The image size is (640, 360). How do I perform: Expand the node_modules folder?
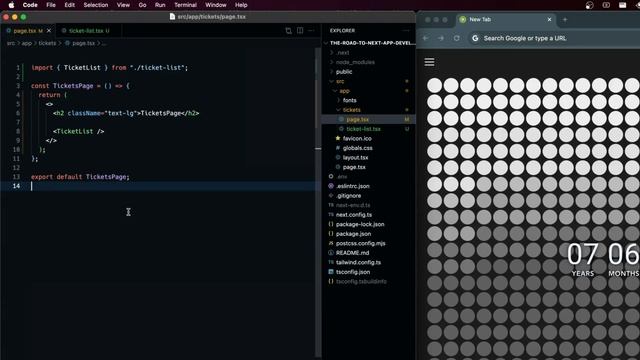point(369,62)
